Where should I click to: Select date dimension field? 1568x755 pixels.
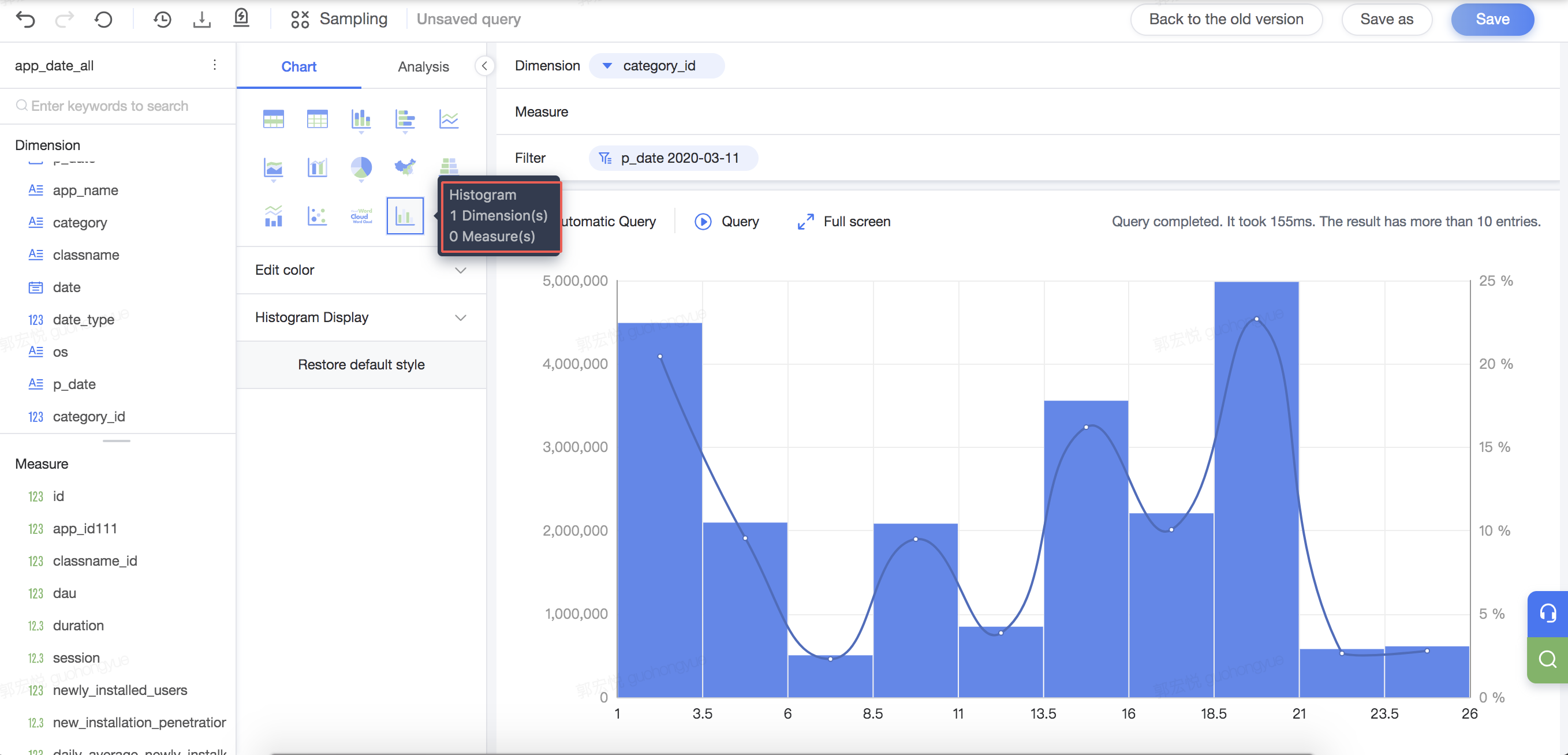pyautogui.click(x=66, y=287)
